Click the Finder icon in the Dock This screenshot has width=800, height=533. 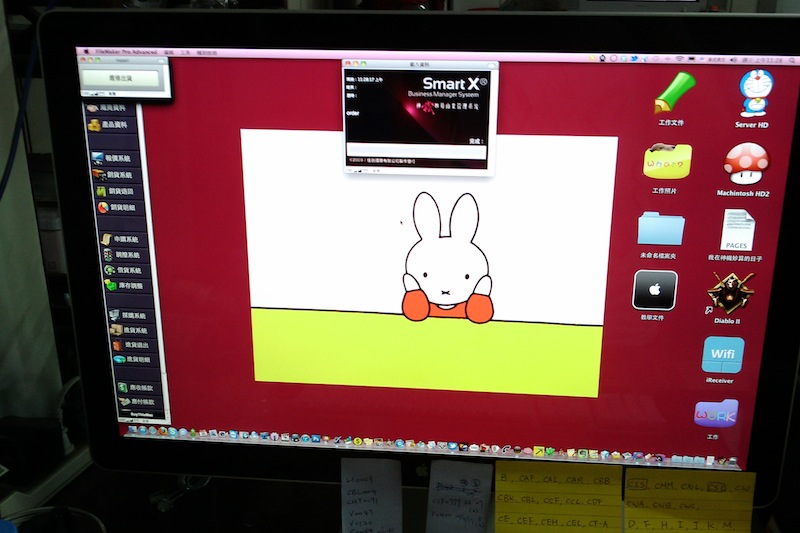(x=133, y=430)
